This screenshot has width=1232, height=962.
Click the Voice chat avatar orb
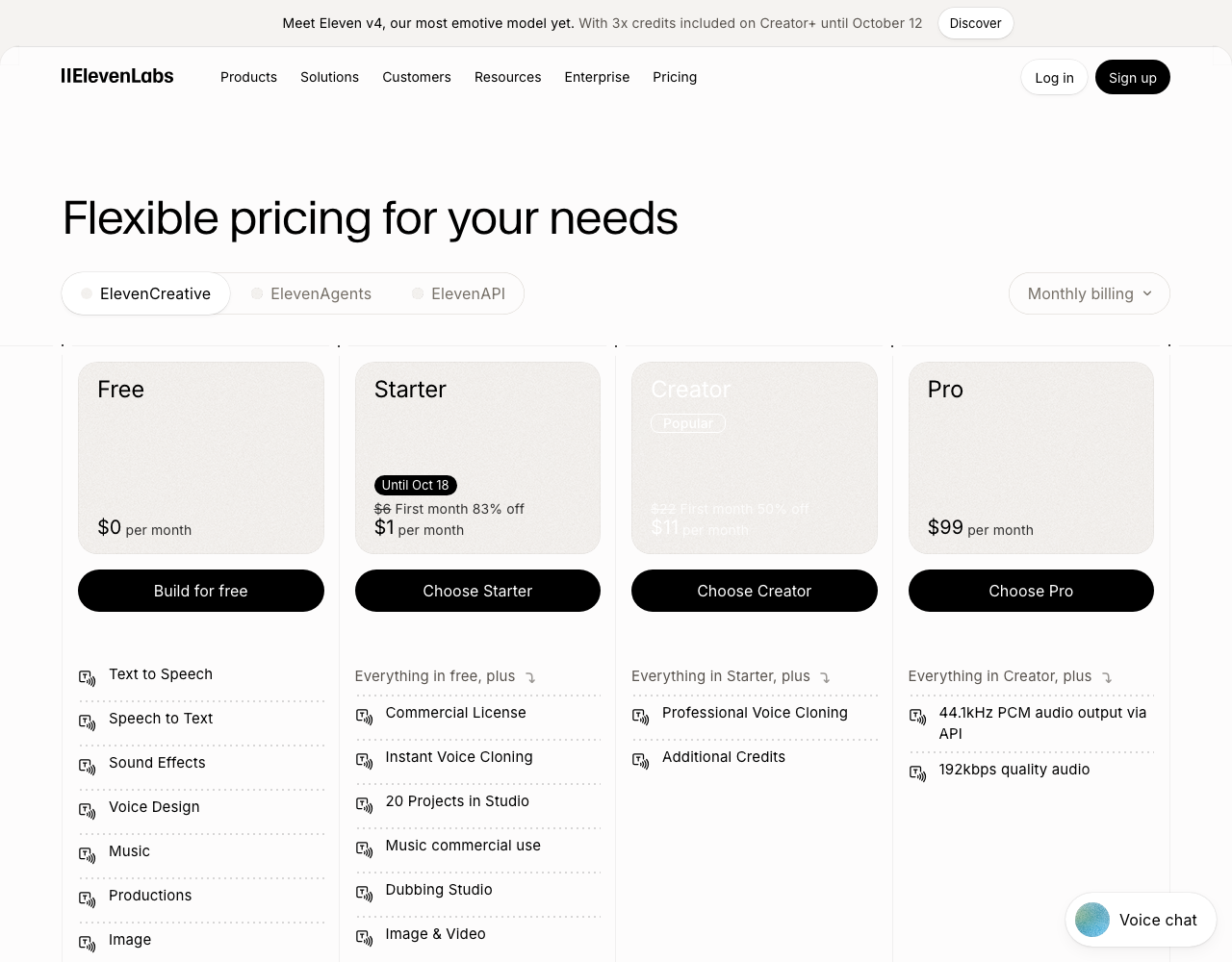[x=1092, y=920]
